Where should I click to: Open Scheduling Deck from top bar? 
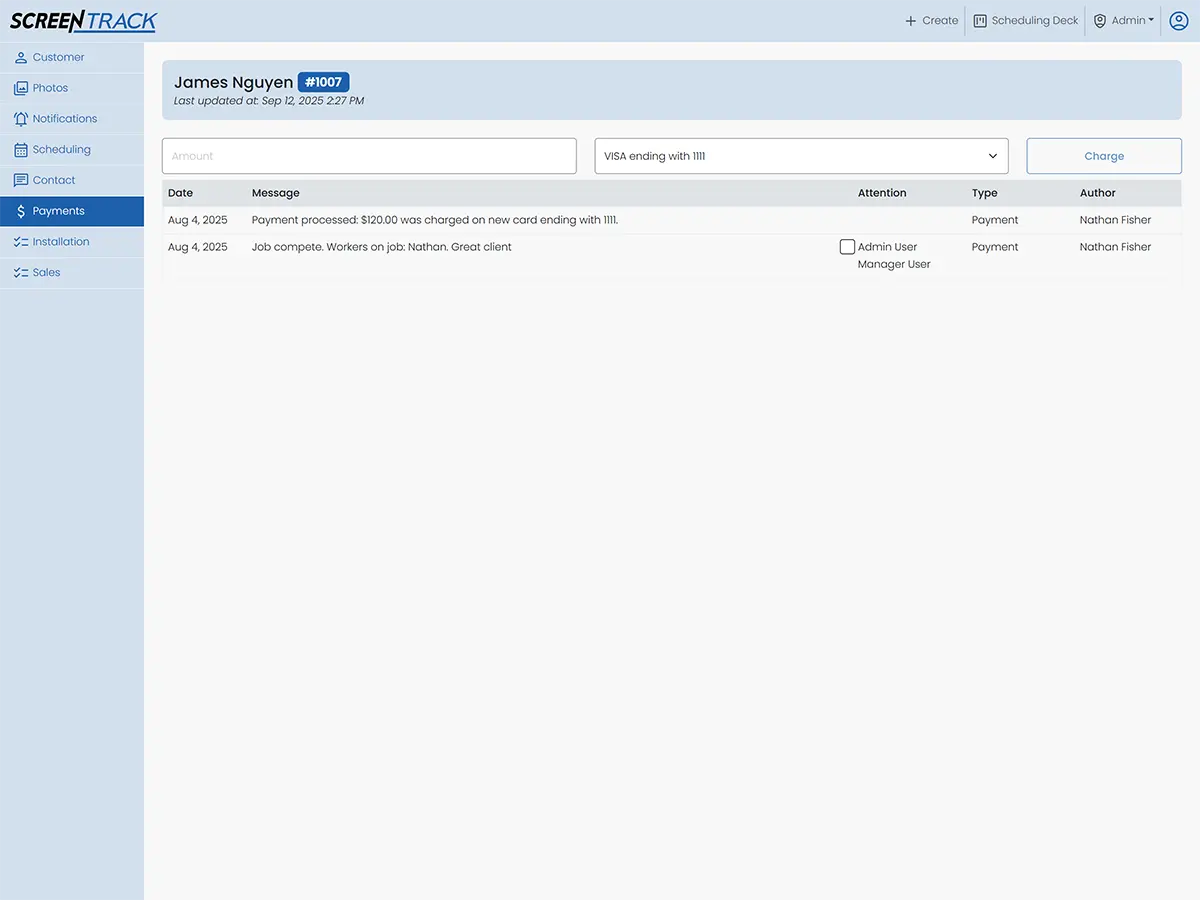click(x=1026, y=21)
